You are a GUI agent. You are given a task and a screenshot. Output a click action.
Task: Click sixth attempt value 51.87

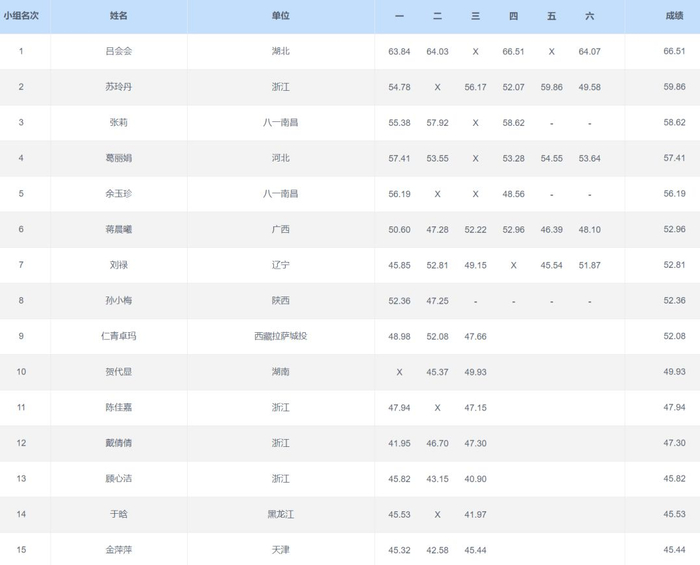coord(589,265)
